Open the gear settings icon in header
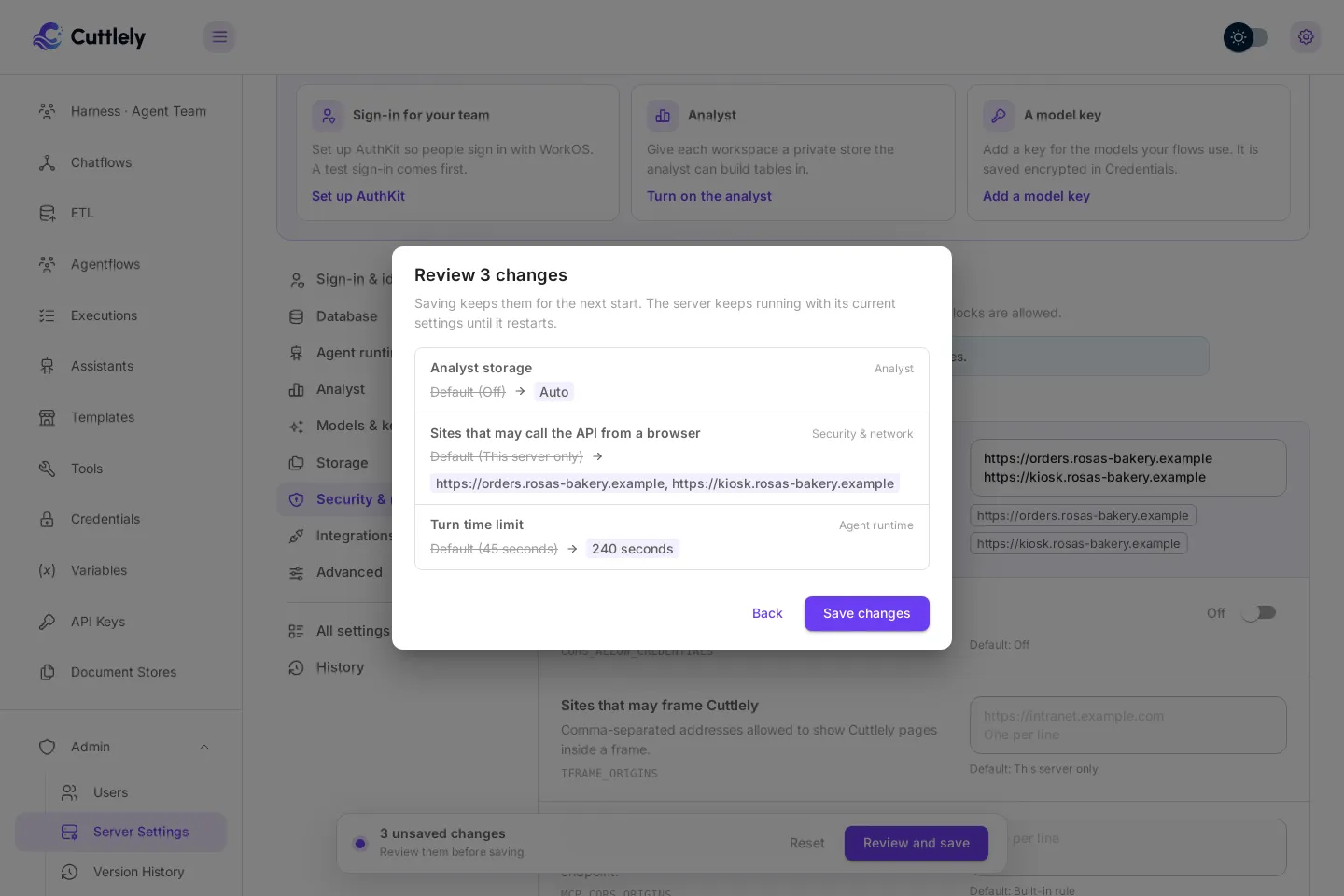The image size is (1344, 896). (1306, 36)
